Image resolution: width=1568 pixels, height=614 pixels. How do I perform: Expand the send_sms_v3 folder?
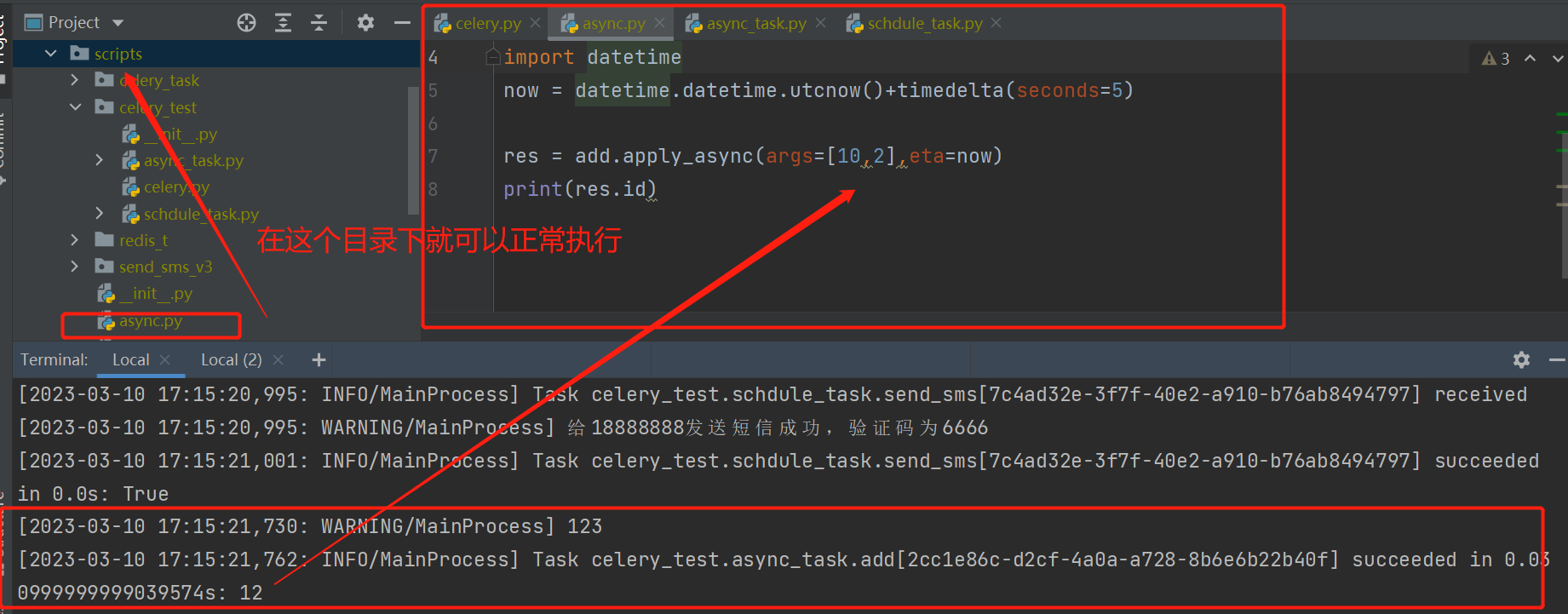coord(75,267)
